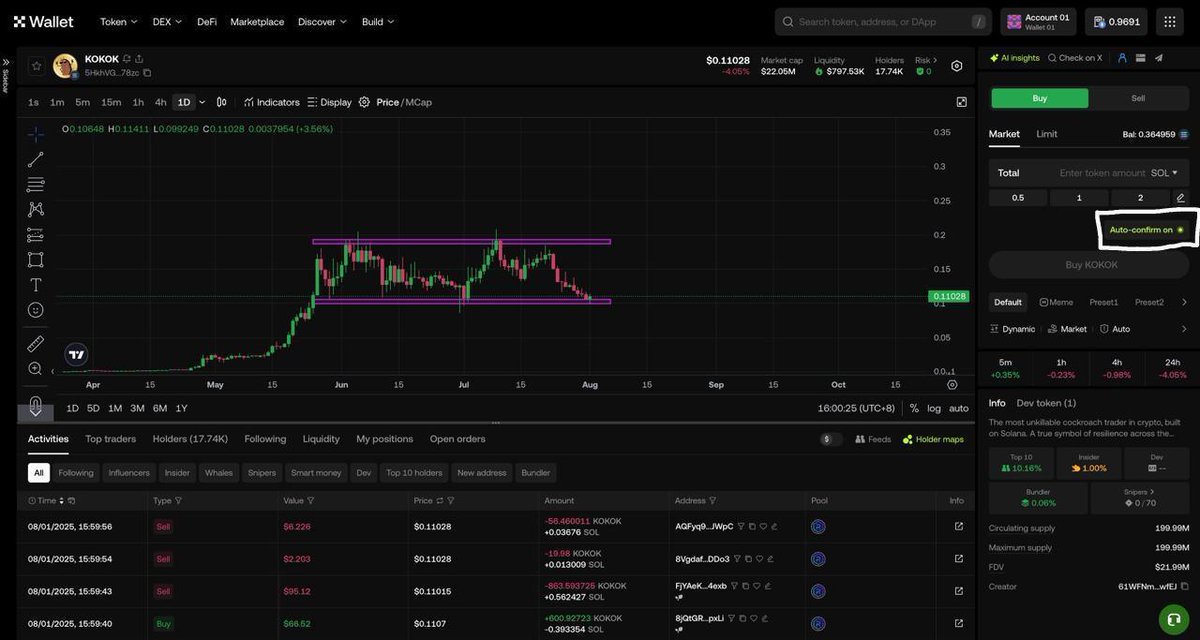The height and width of the screenshot is (640, 1200).
Task: Toggle log scale on chart
Action: (934, 408)
